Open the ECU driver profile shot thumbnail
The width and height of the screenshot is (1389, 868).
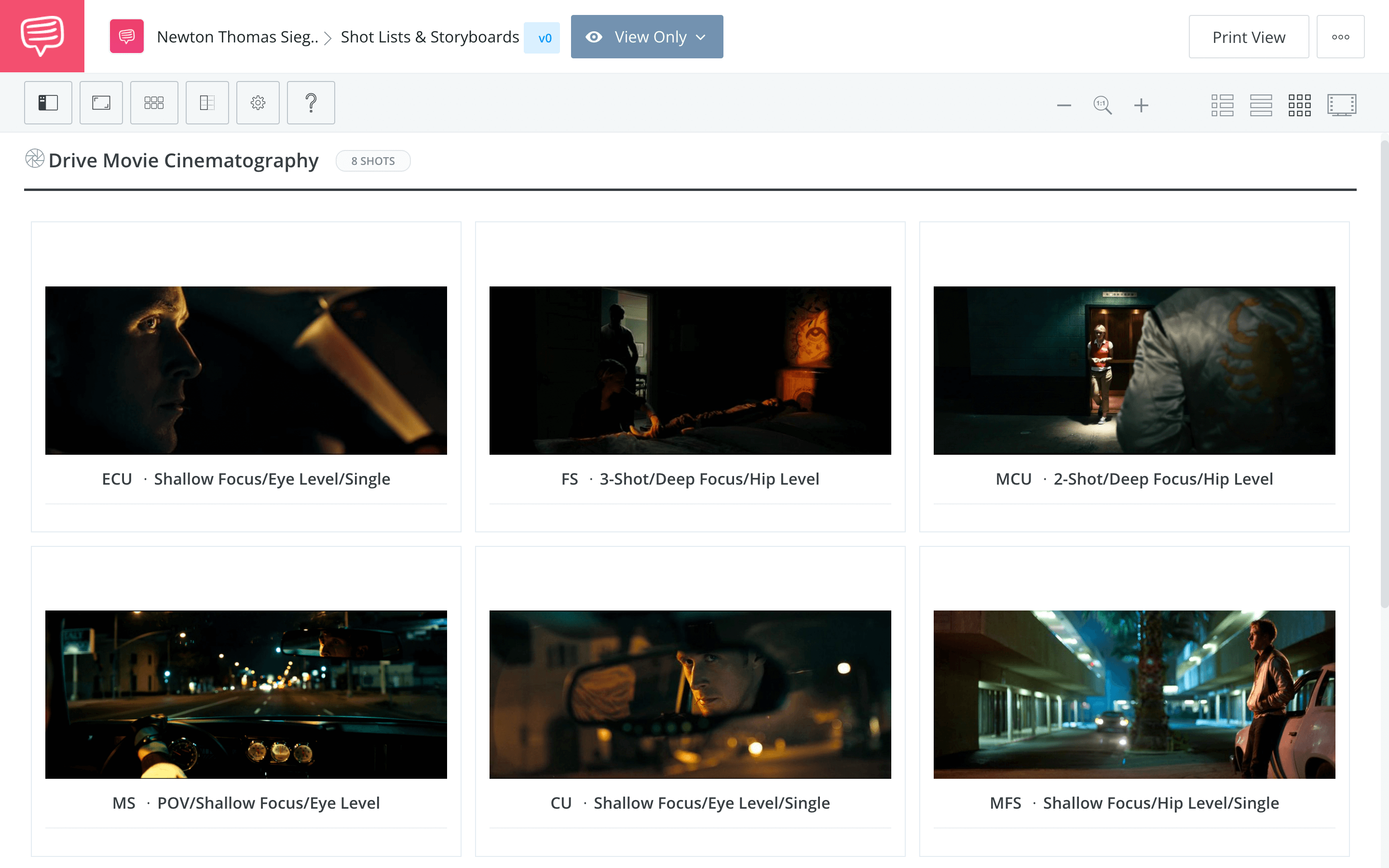point(246,370)
